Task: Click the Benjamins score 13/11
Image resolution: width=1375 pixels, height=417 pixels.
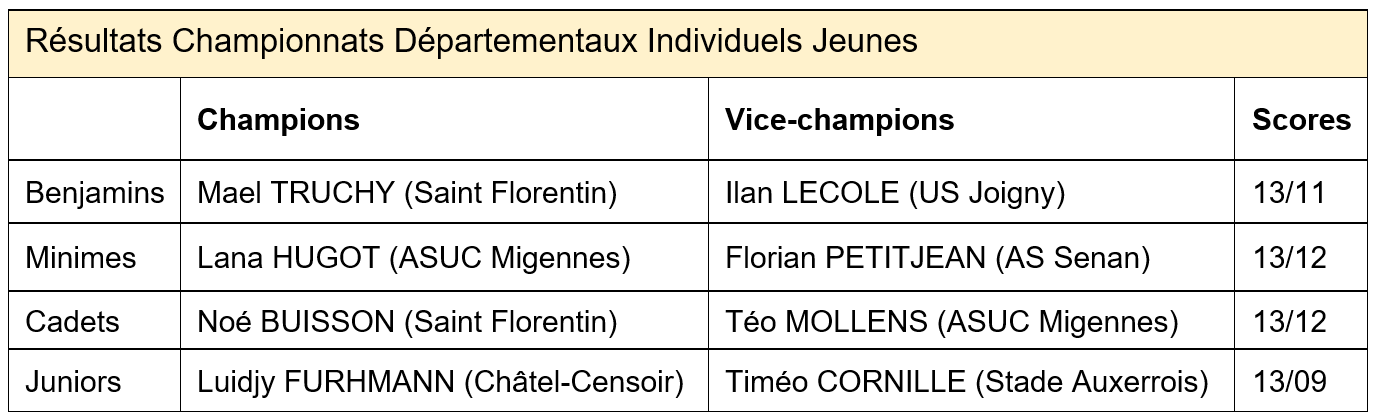Action: click(1288, 192)
